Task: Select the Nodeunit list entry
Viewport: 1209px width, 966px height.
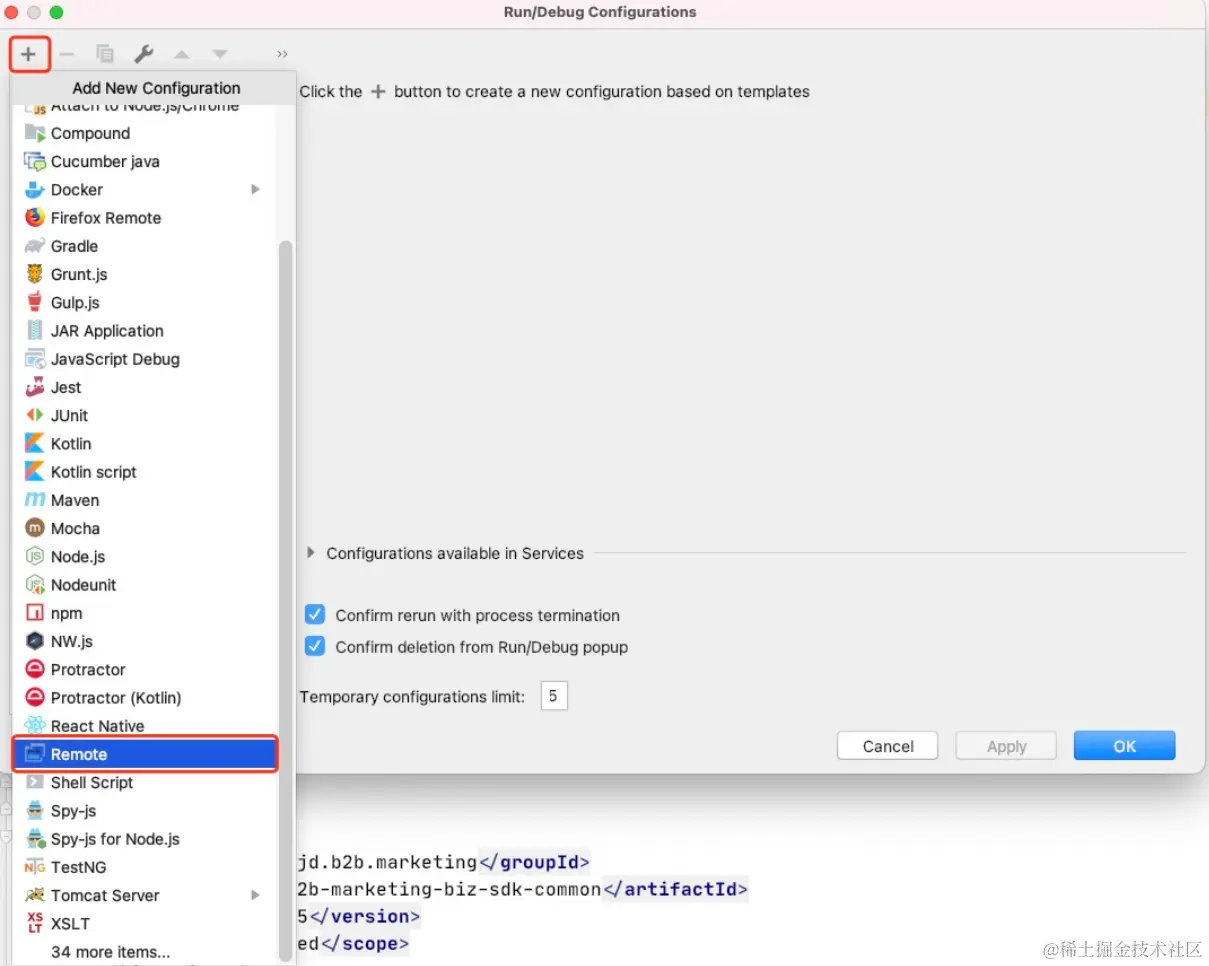Action: pyautogui.click(x=145, y=585)
